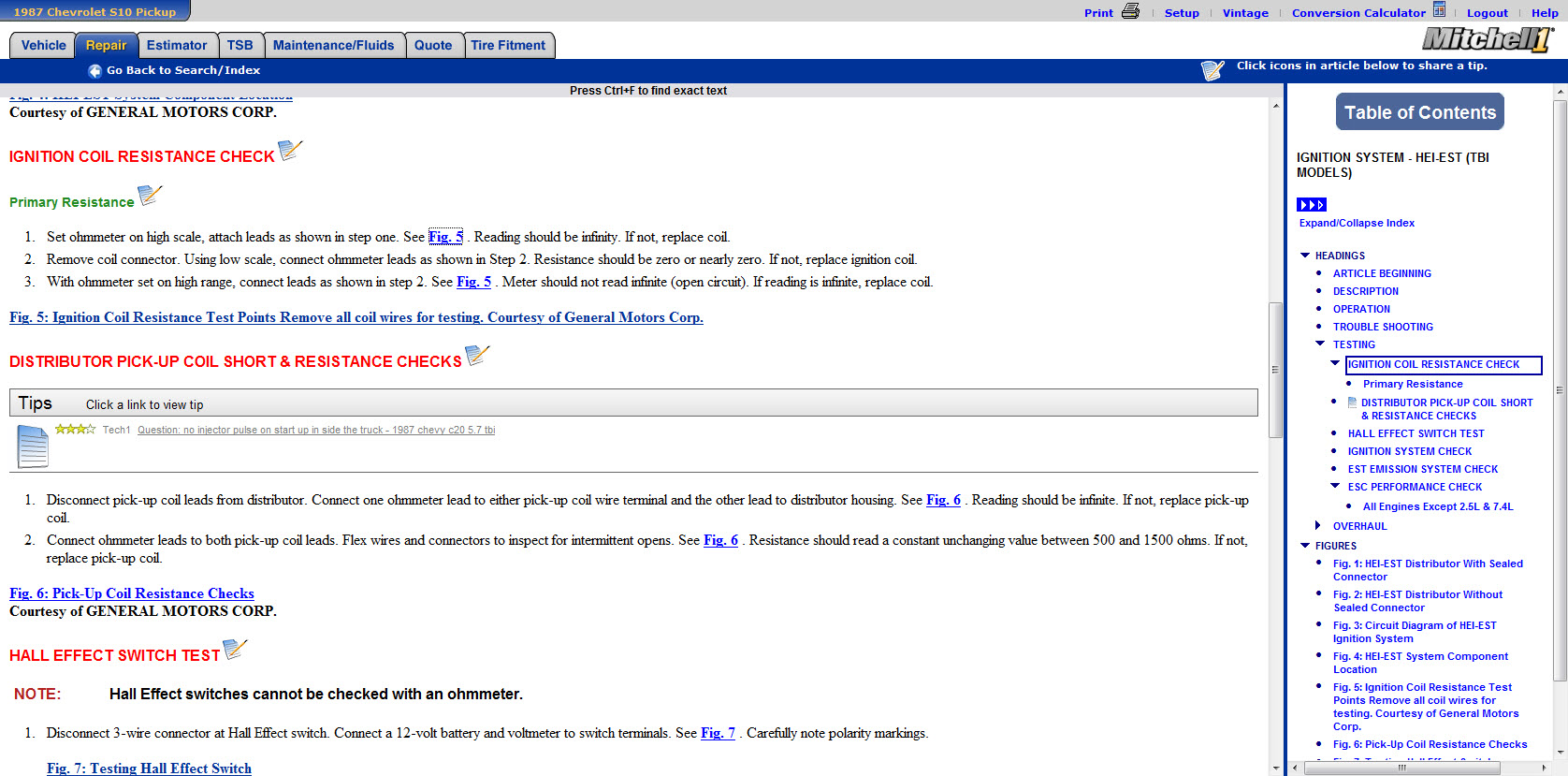Viewport: 1568px width, 776px height.
Task: Open the Help link
Action: 1545,13
